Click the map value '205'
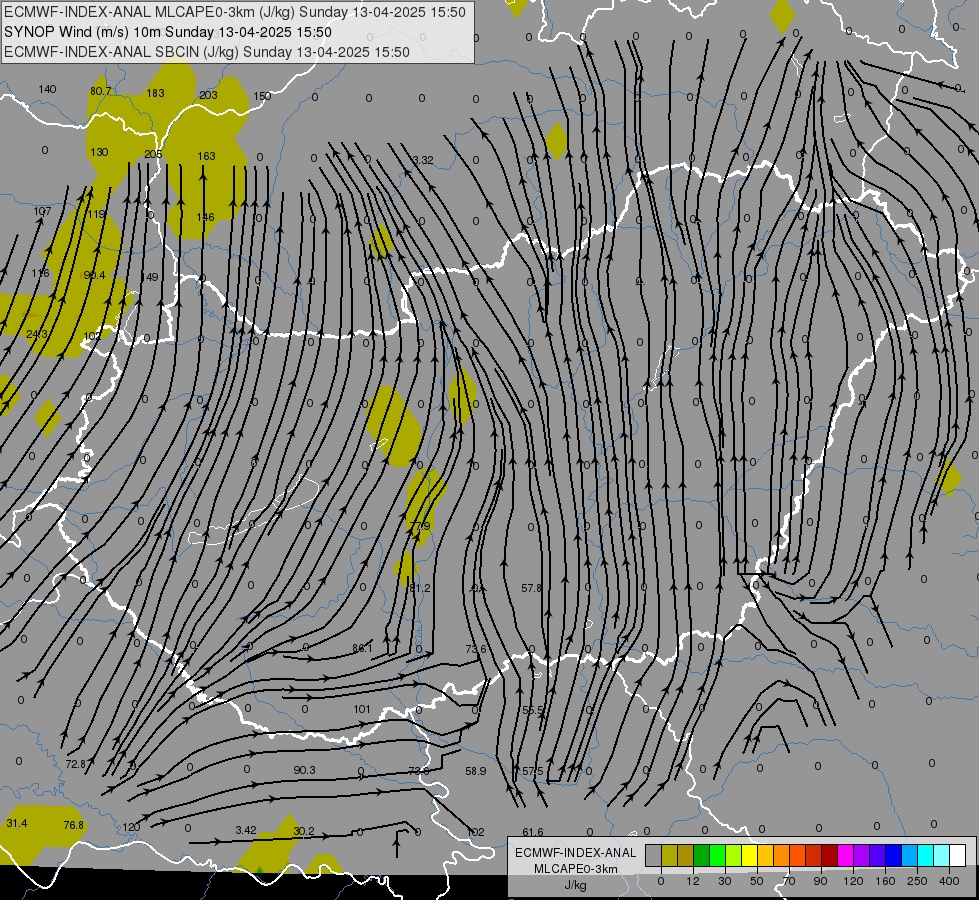 [153, 154]
